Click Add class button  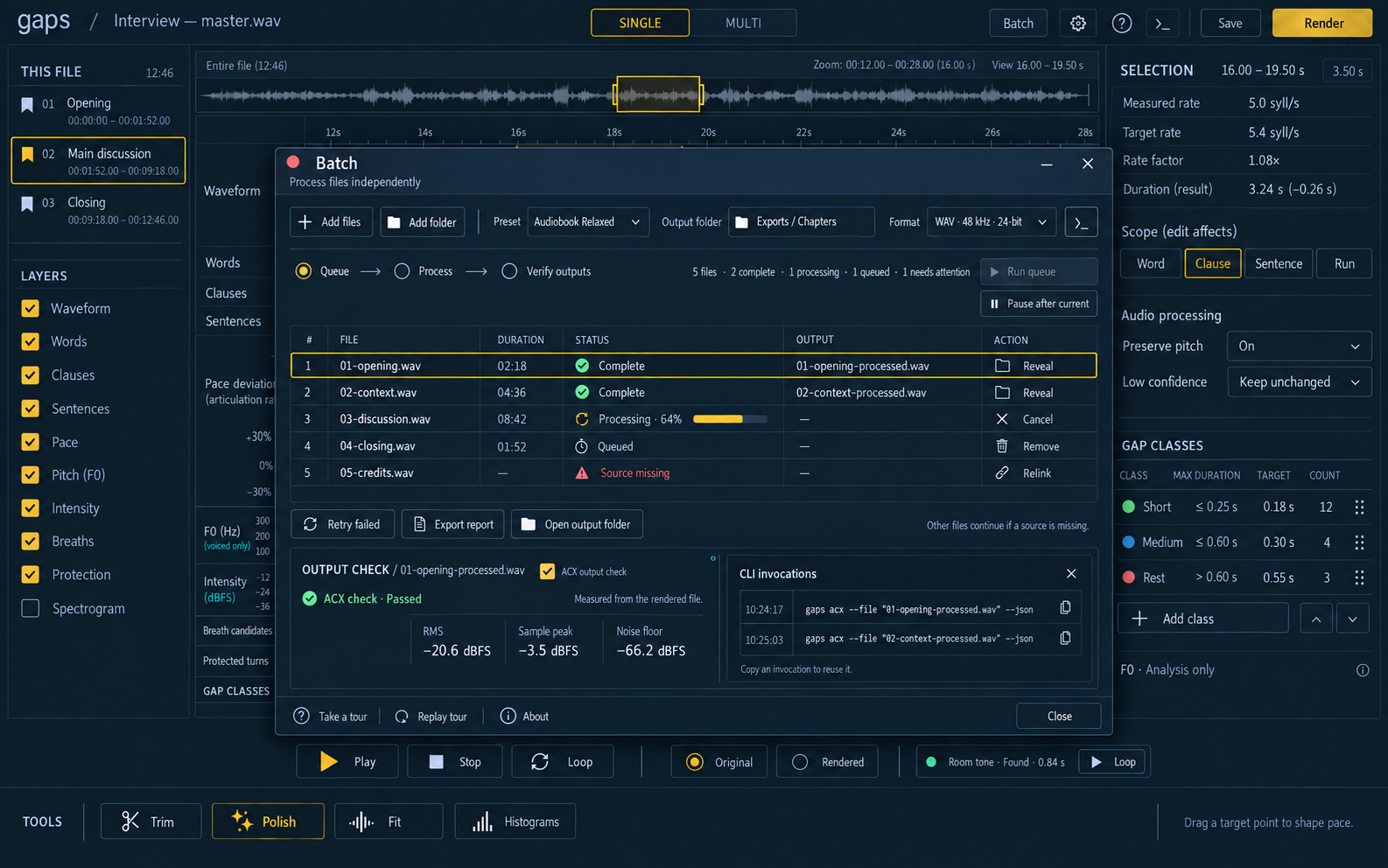pyautogui.click(x=1202, y=619)
